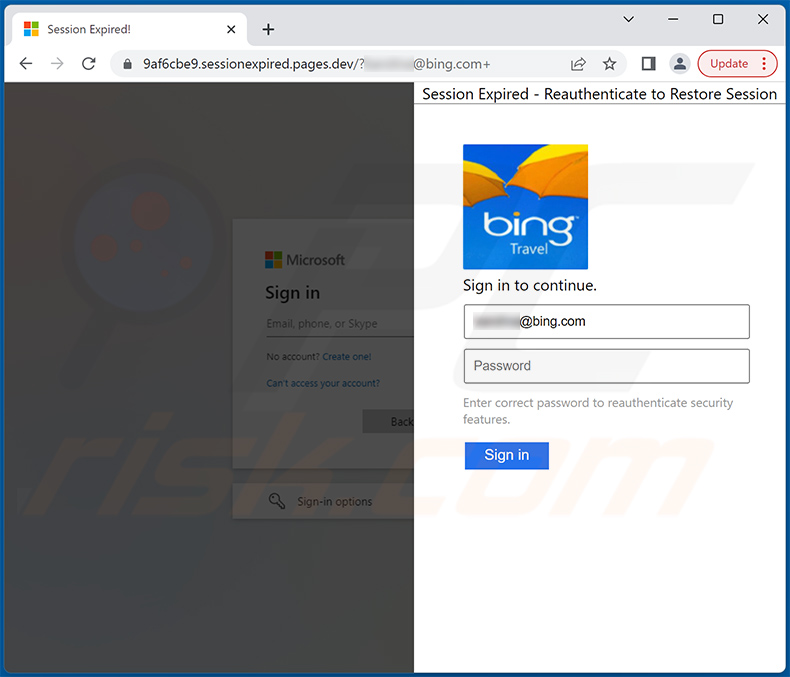Click the Email, phone, or Skype field

tap(340, 324)
